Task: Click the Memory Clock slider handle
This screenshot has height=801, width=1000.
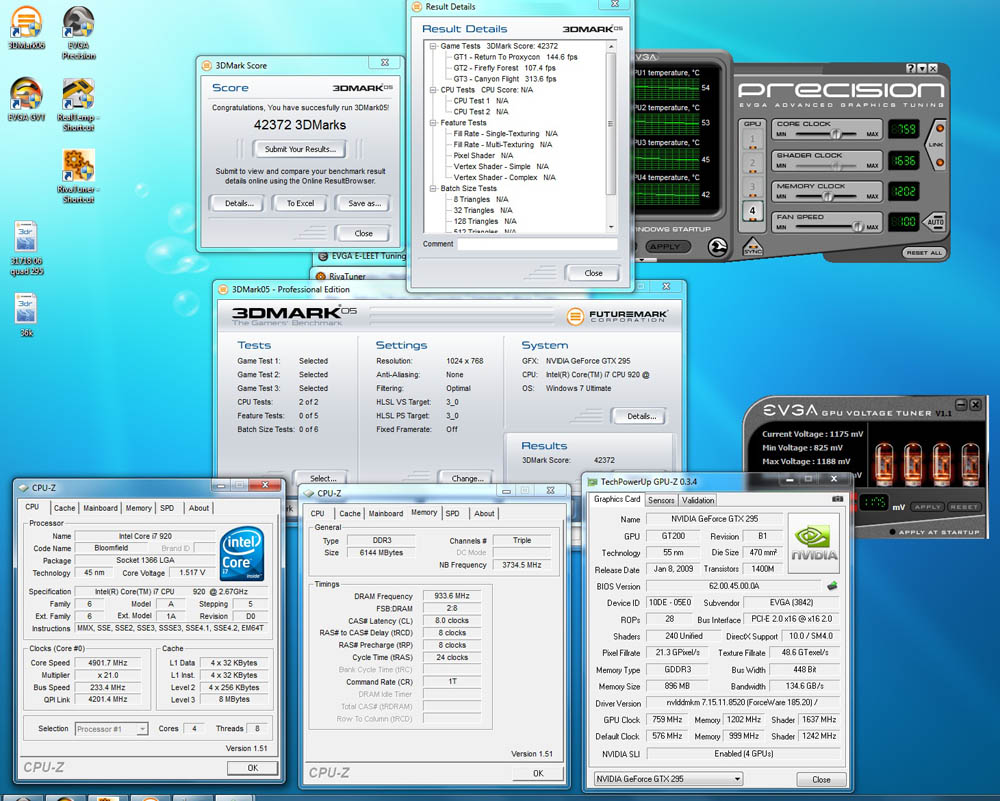Action: click(x=828, y=196)
